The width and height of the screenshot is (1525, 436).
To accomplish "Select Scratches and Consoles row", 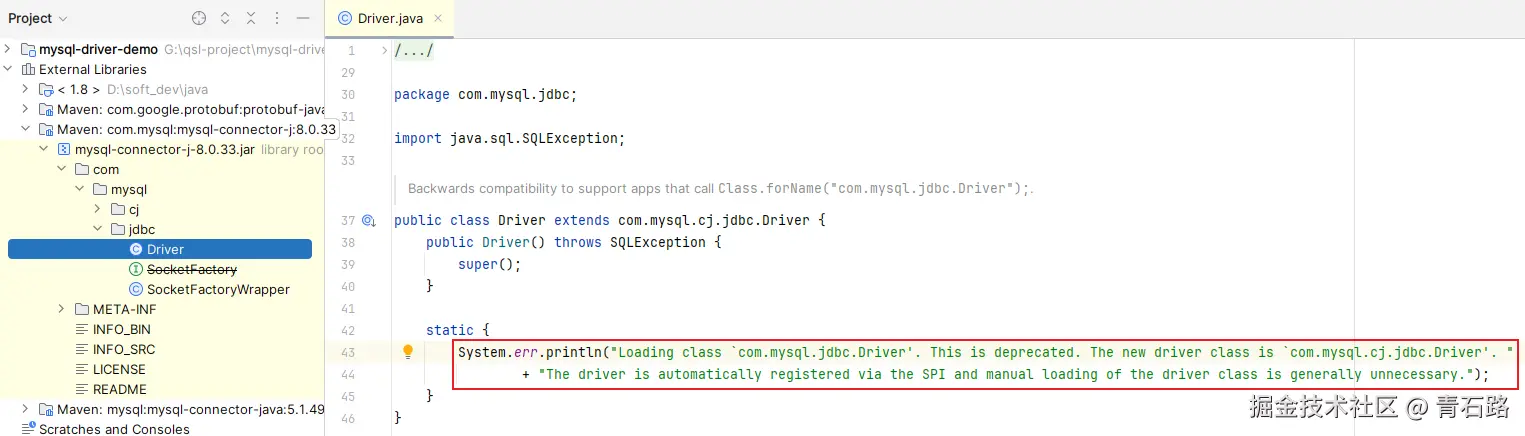I will (x=162, y=429).
